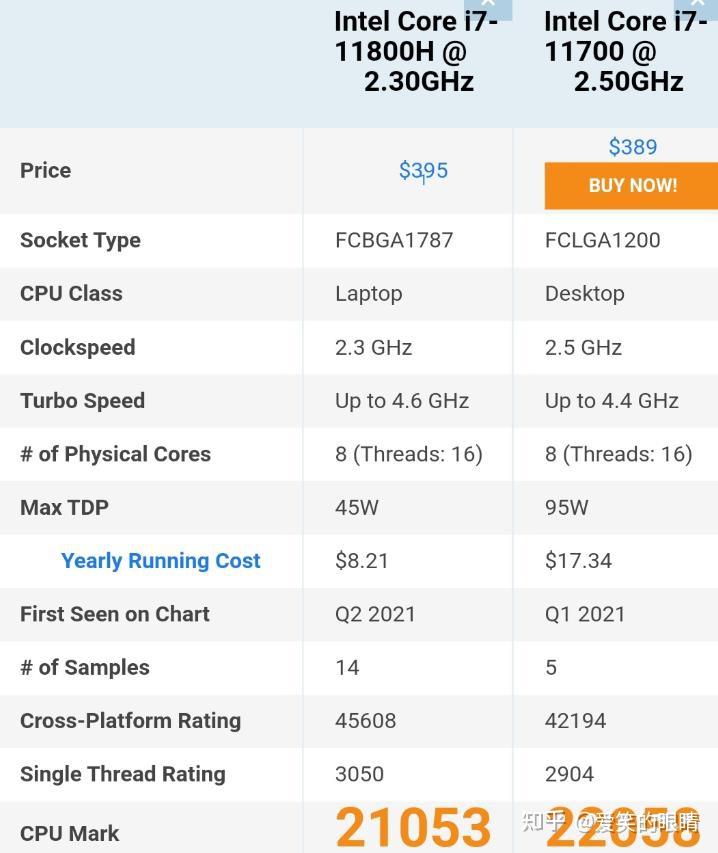718x853 pixels.
Task: Click the Intel Core i7-11800H heading
Action: point(415,50)
